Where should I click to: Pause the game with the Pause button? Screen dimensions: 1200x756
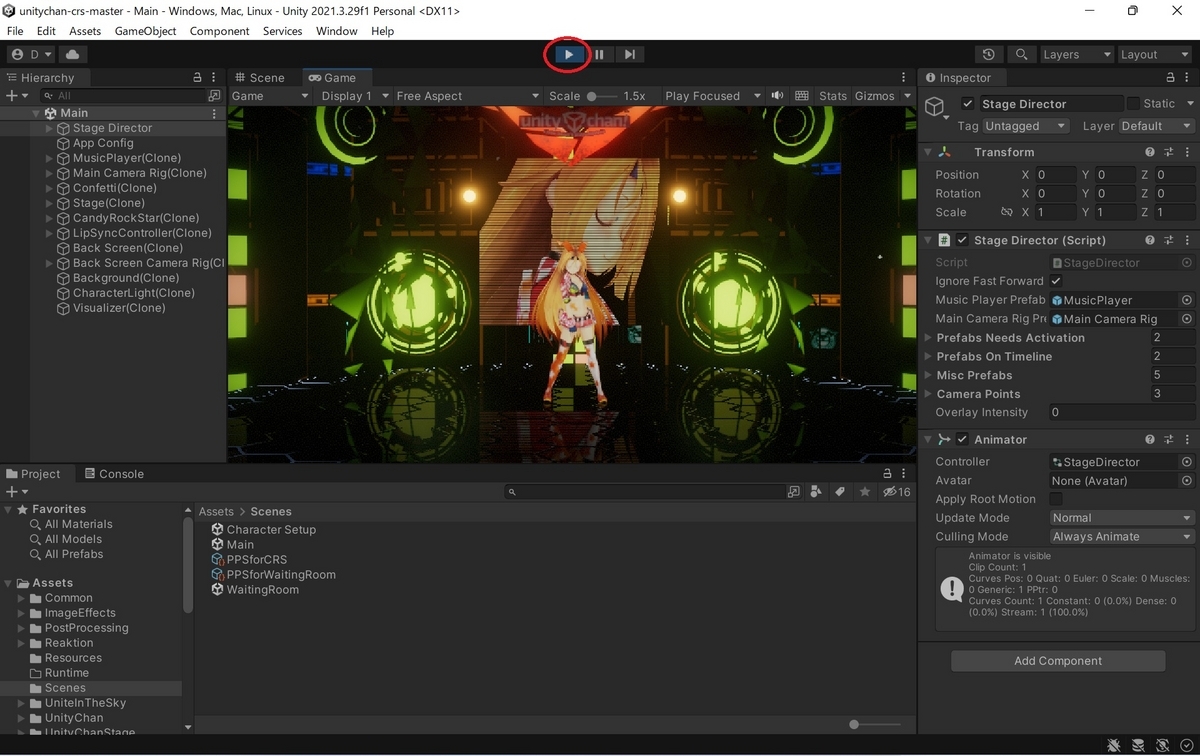click(x=599, y=54)
